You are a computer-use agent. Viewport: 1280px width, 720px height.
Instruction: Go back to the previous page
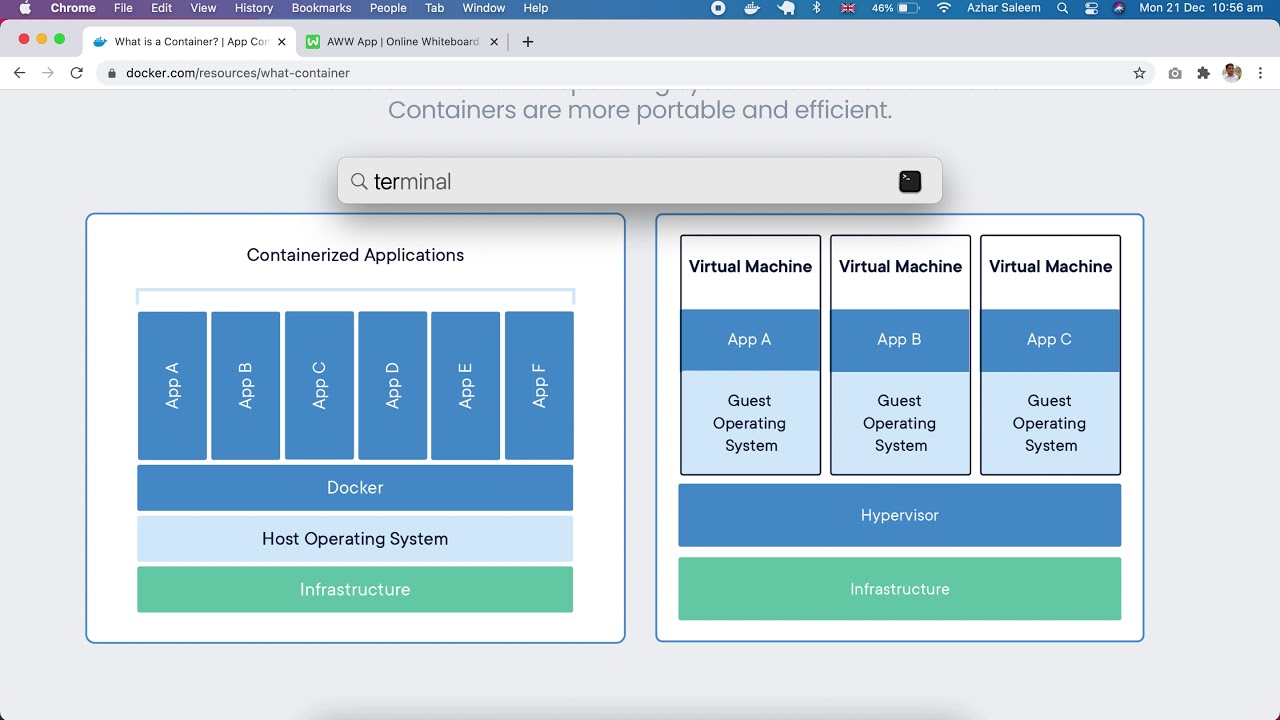(x=19, y=73)
